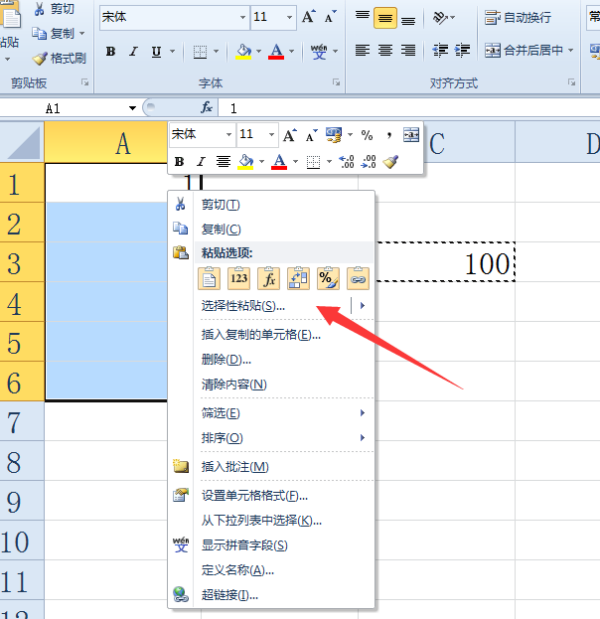This screenshot has height=619, width=600.
Task: Click the Select All corner triangle
Action: pyautogui.click(x=23, y=143)
